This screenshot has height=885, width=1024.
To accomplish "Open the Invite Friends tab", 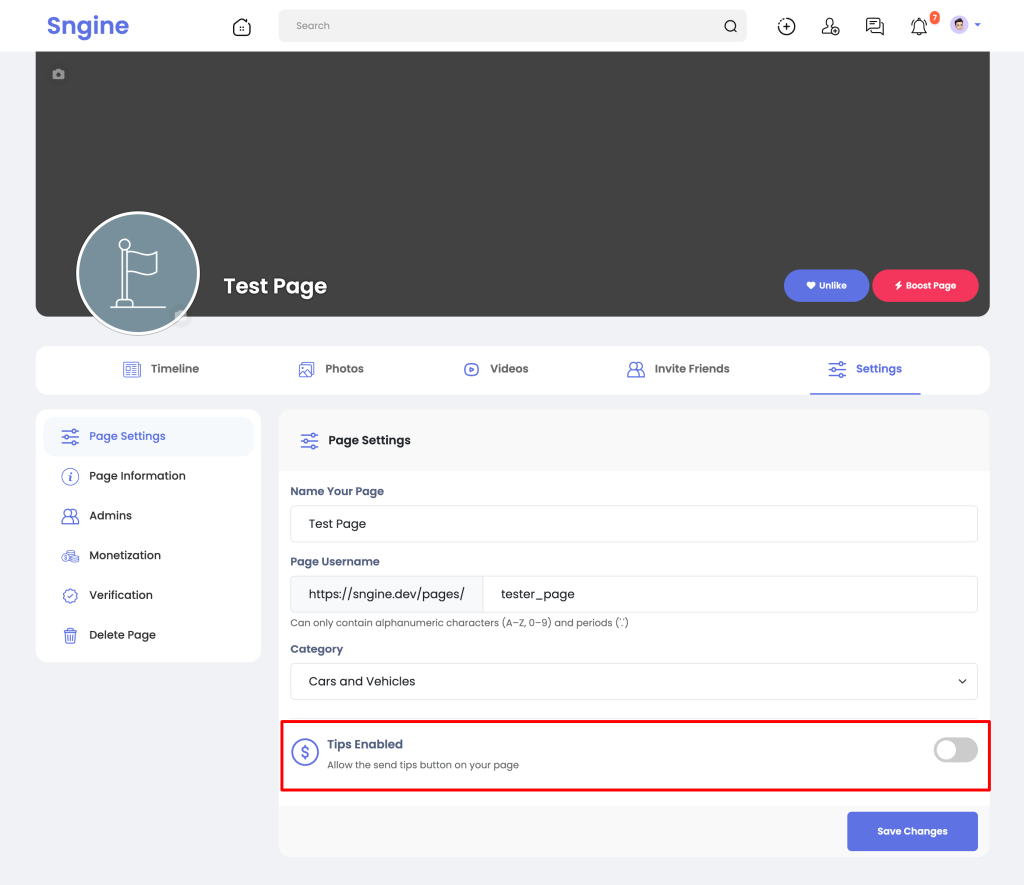I will coord(678,369).
